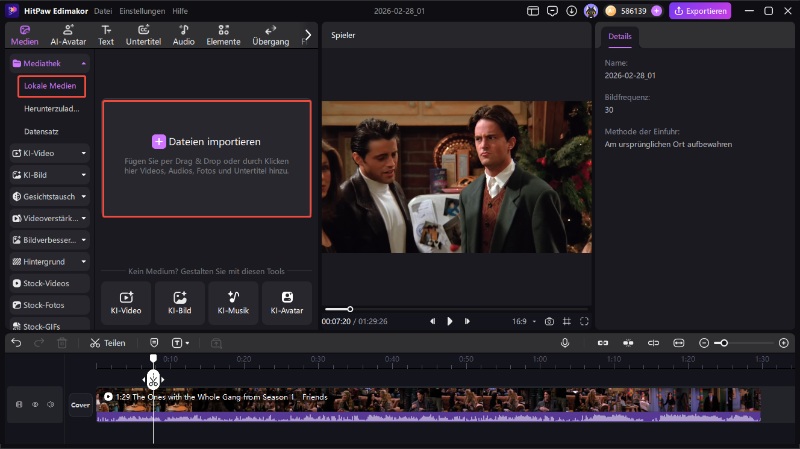This screenshot has width=800, height=449.
Task: Open the KI-Musik tool
Action: tap(233, 302)
